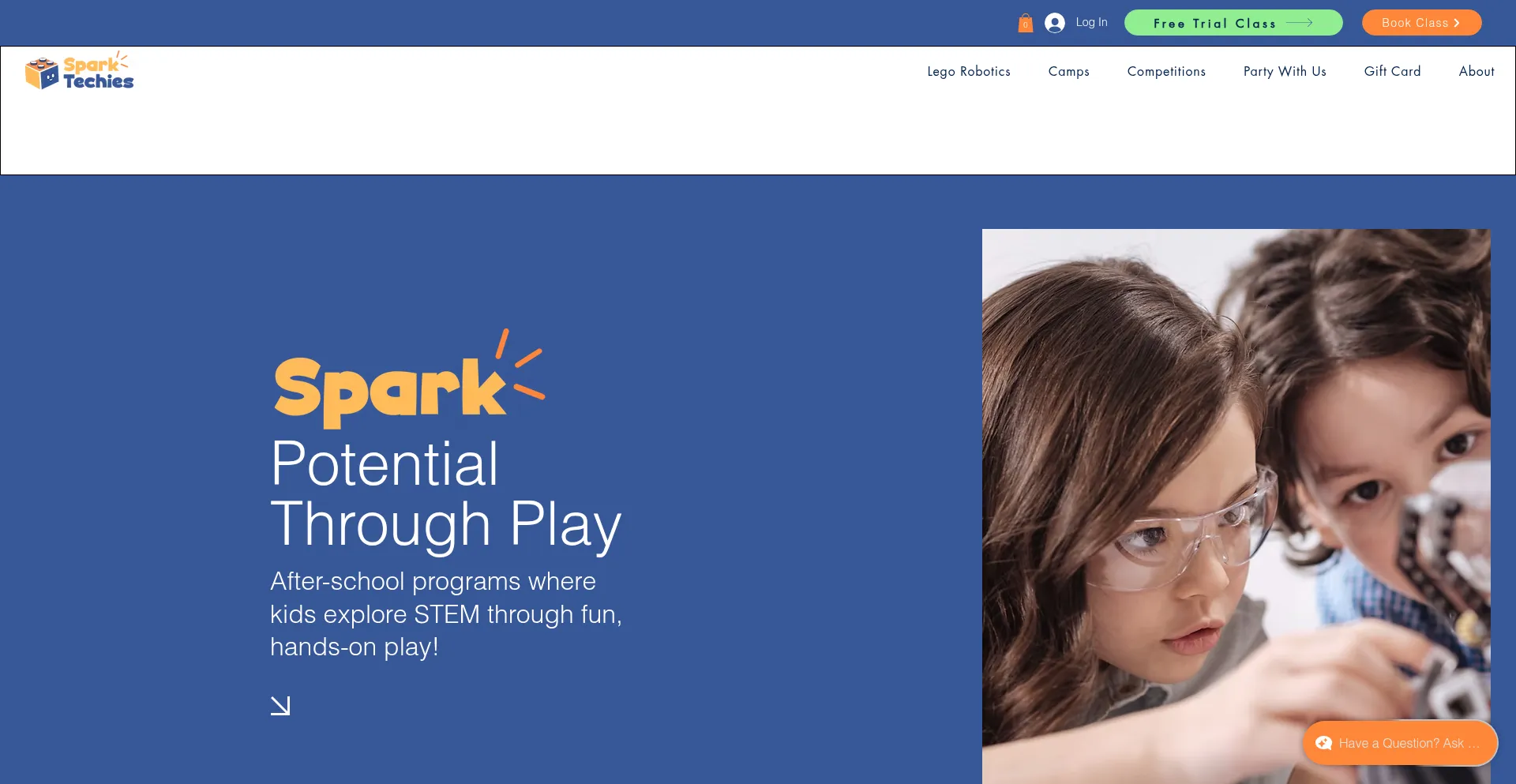Click the Potential Through Play heading
Image resolution: width=1516 pixels, height=784 pixels.
pos(446,493)
